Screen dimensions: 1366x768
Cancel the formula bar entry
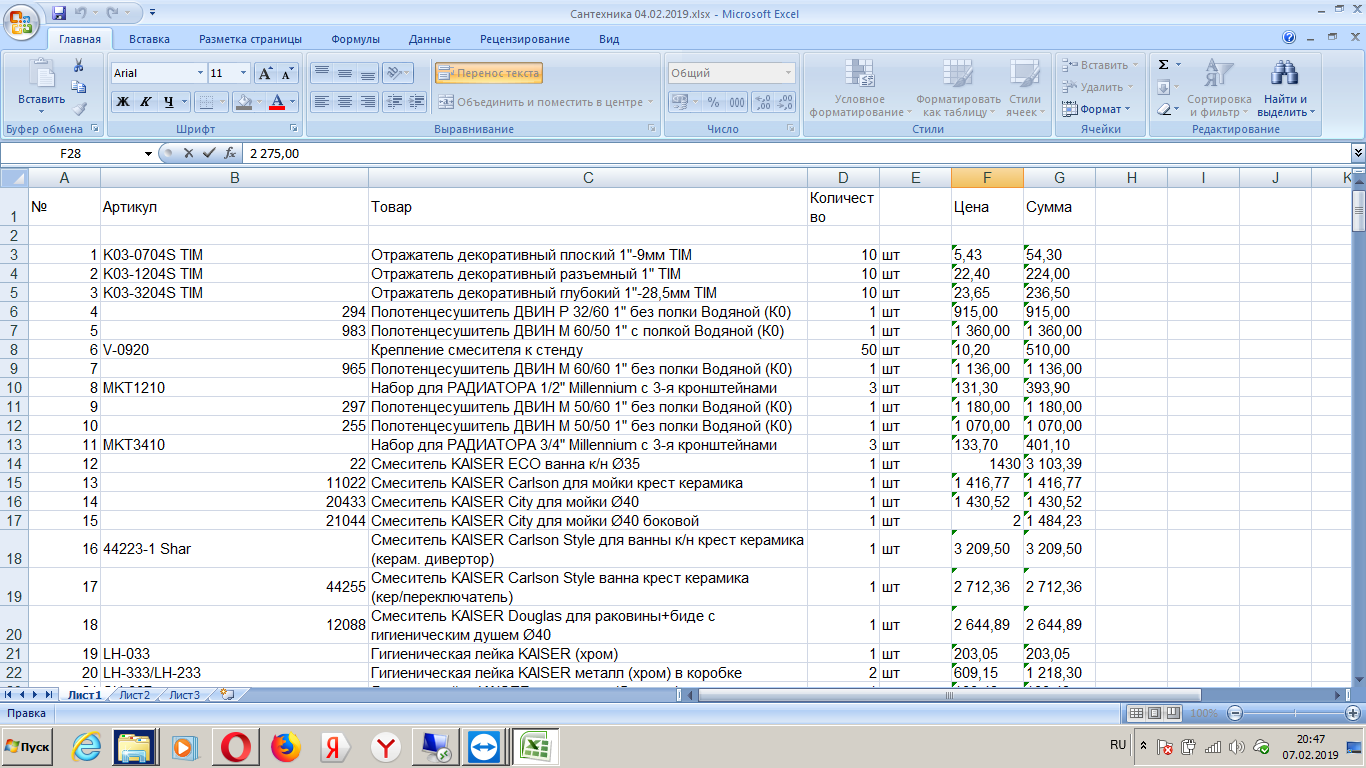[x=189, y=153]
